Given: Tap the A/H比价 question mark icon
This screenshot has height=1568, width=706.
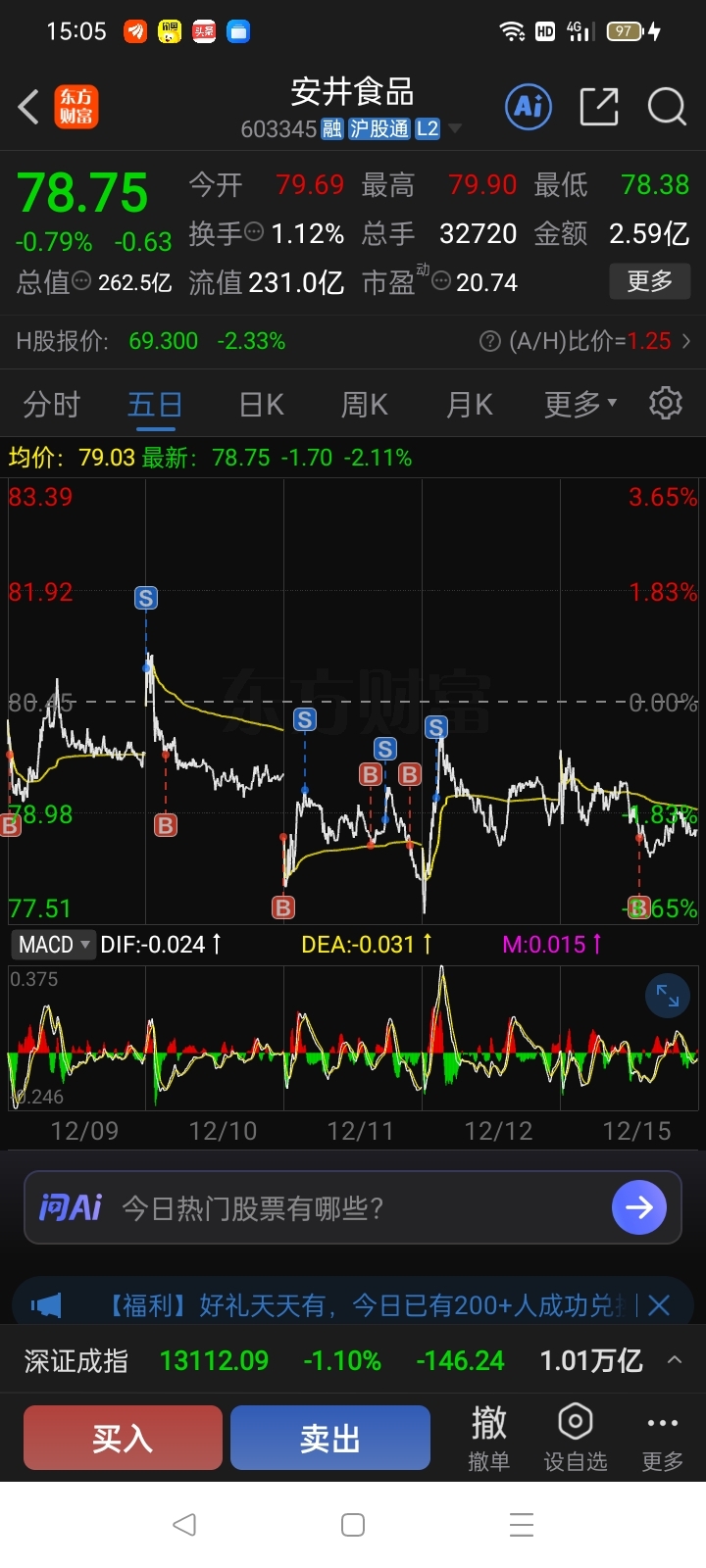Looking at the screenshot, I should pyautogui.click(x=489, y=341).
